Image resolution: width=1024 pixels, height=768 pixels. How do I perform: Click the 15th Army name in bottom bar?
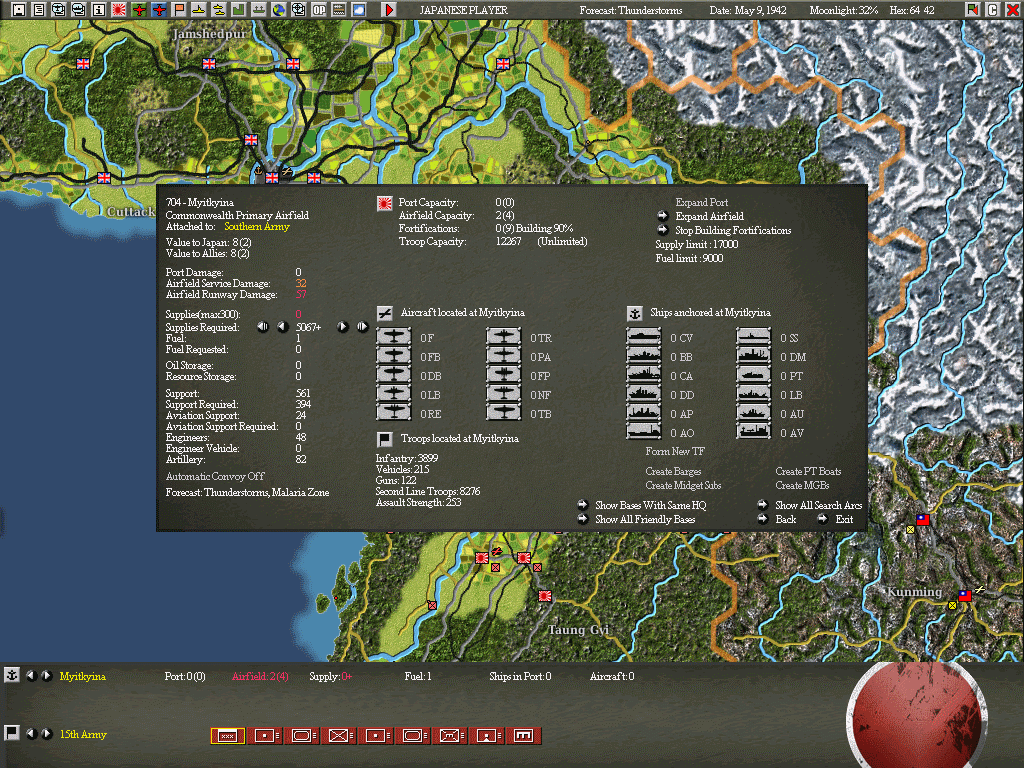(x=83, y=734)
